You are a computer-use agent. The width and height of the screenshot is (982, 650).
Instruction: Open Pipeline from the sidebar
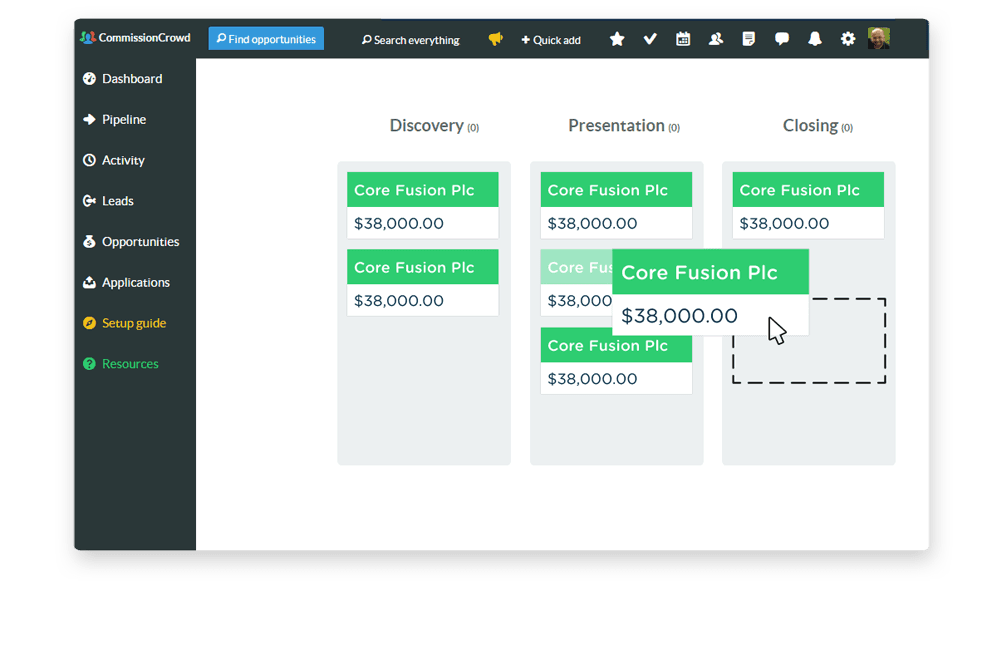(x=124, y=120)
